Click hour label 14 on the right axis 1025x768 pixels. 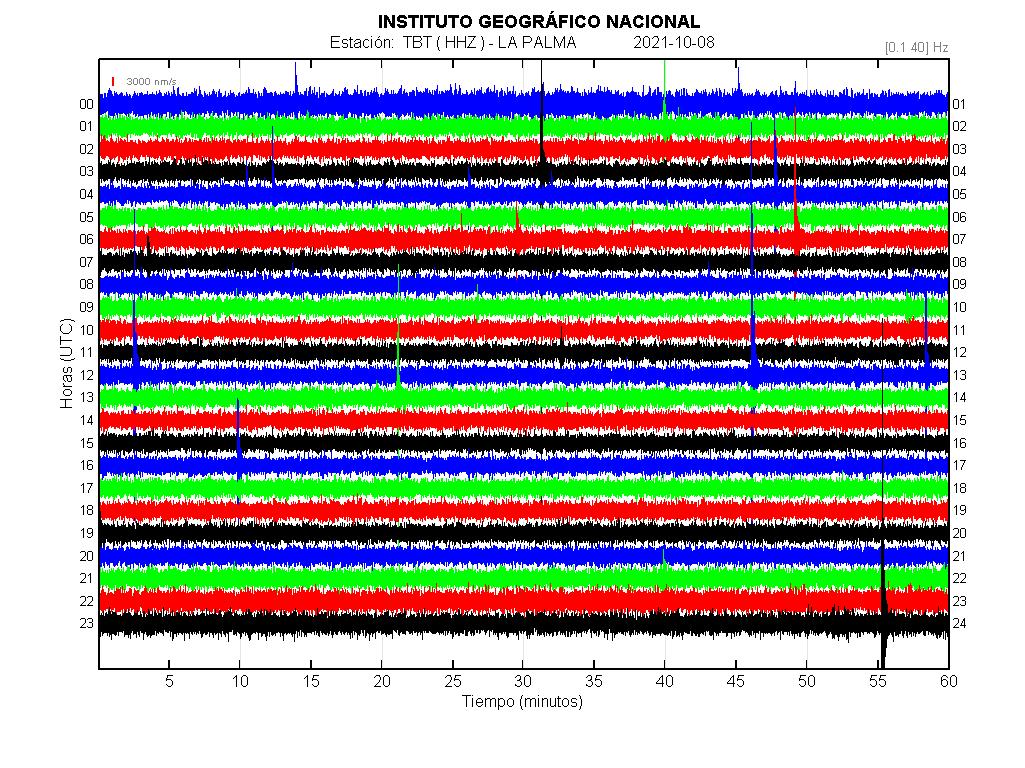pos(959,397)
